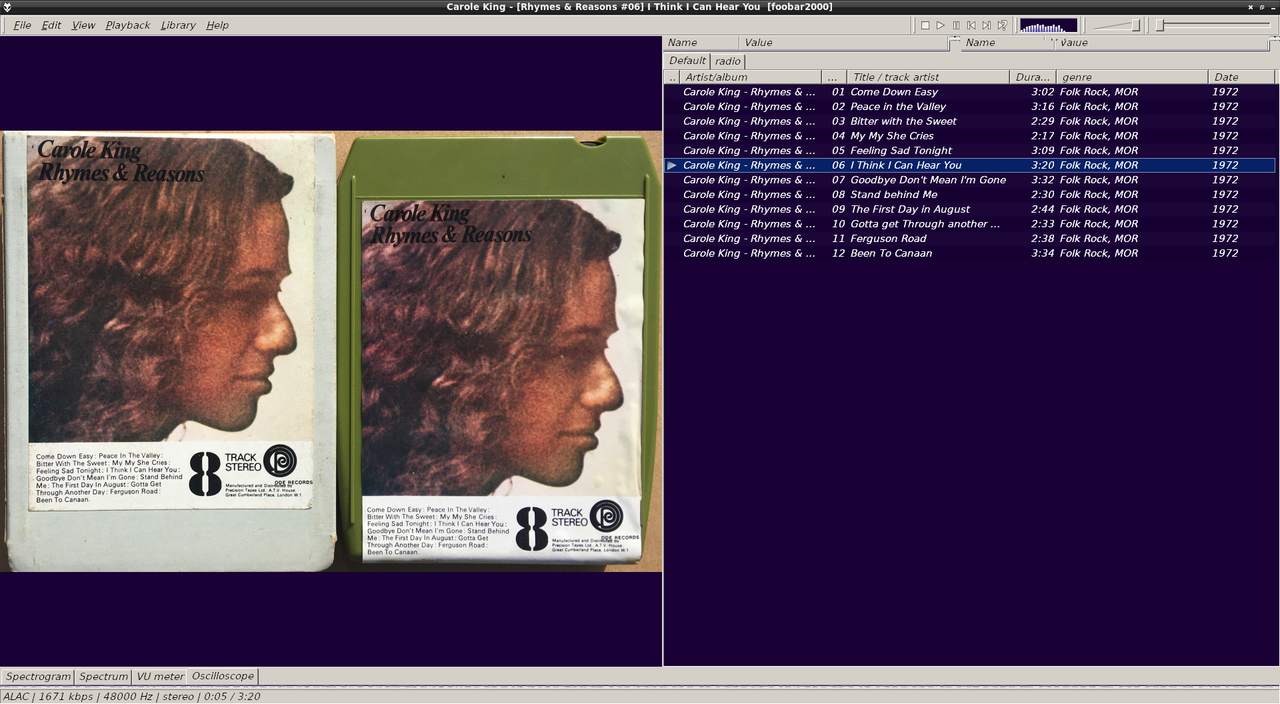Select track 06 I Think I Can Hear You
This screenshot has width=1280, height=704.
point(970,165)
